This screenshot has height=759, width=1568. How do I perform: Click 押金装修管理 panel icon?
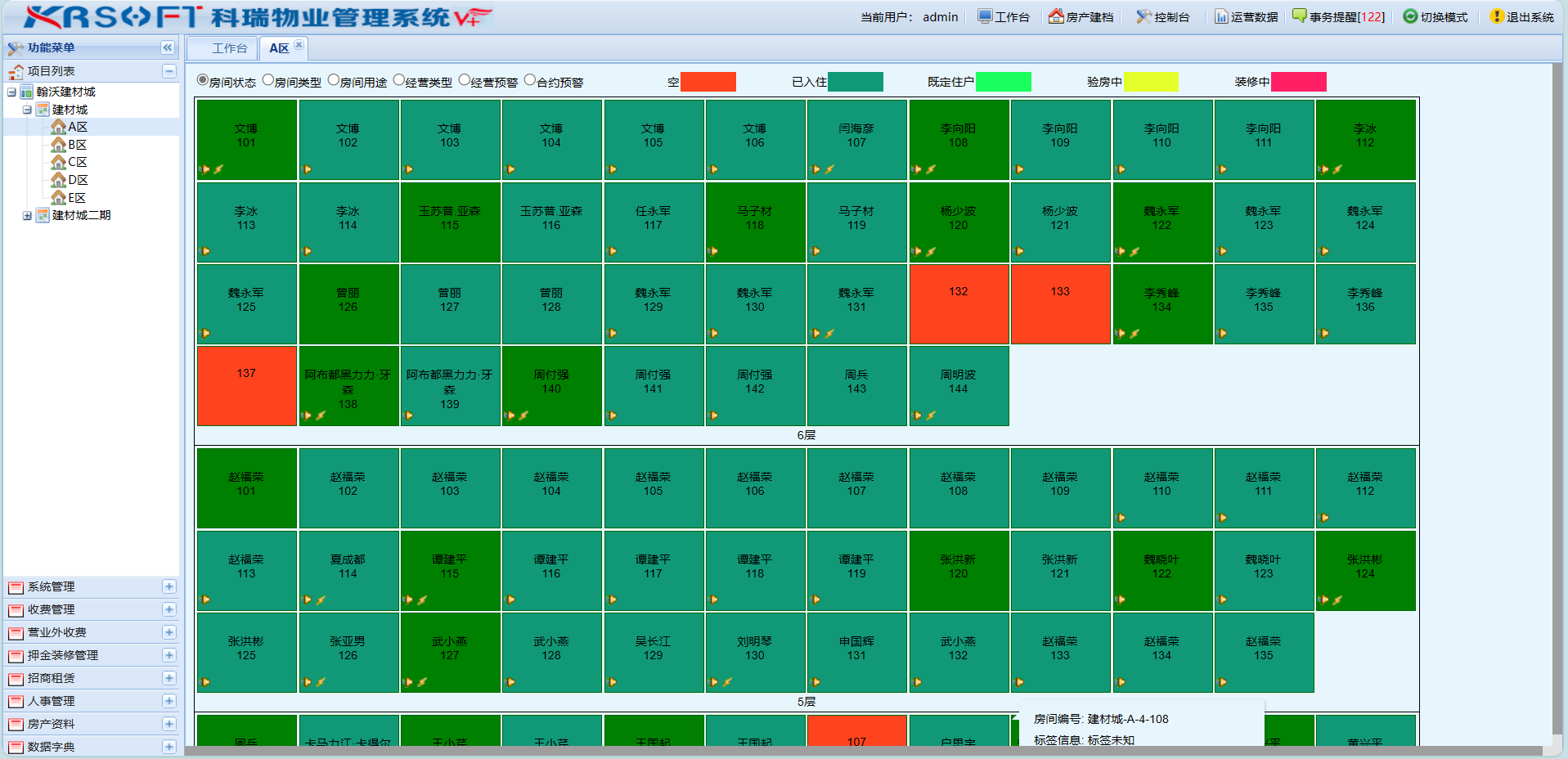click(16, 656)
